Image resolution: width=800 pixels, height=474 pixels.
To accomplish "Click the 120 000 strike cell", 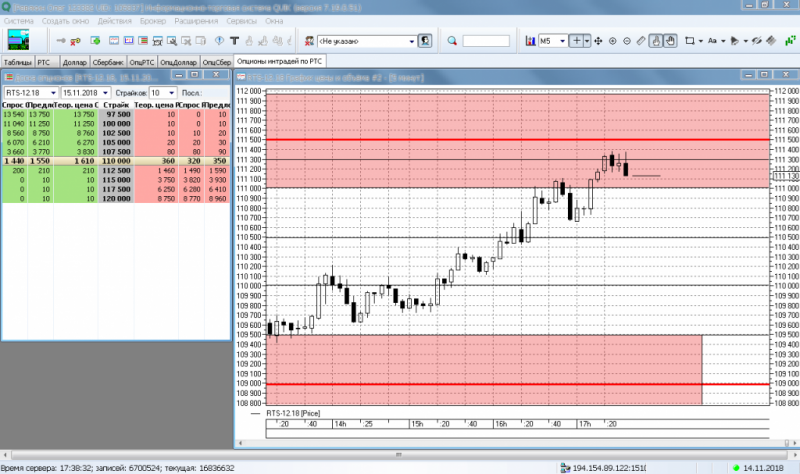I will point(116,198).
